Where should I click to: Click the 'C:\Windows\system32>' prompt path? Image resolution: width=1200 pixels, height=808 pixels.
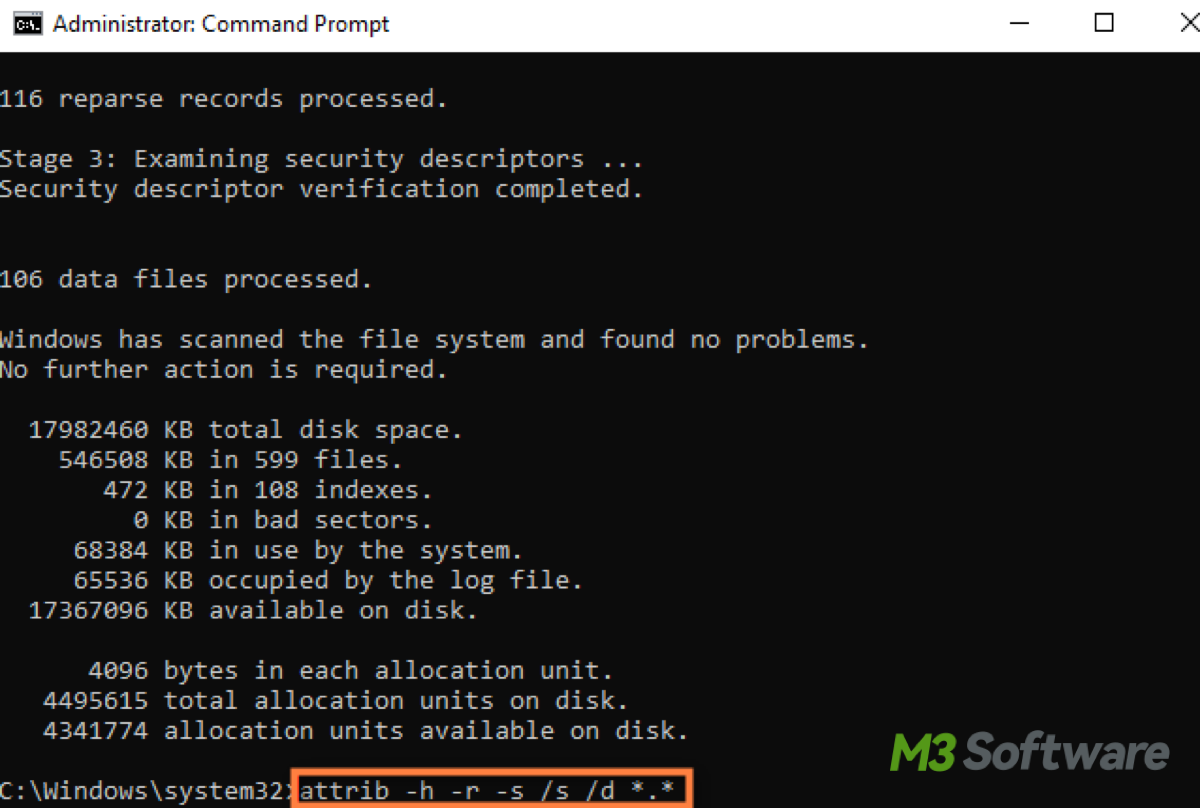click(145, 792)
